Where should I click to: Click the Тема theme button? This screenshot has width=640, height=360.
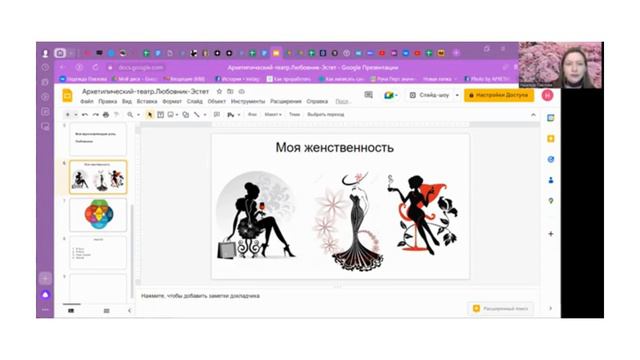[294, 115]
